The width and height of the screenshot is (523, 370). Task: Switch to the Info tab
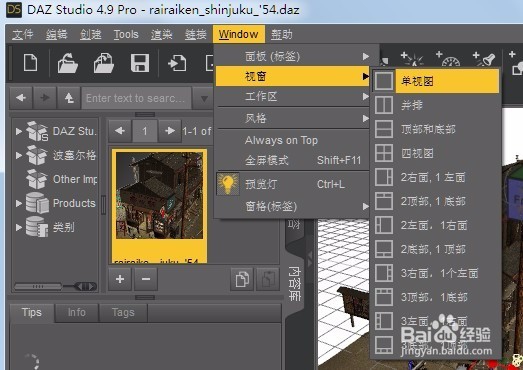pyautogui.click(x=77, y=313)
